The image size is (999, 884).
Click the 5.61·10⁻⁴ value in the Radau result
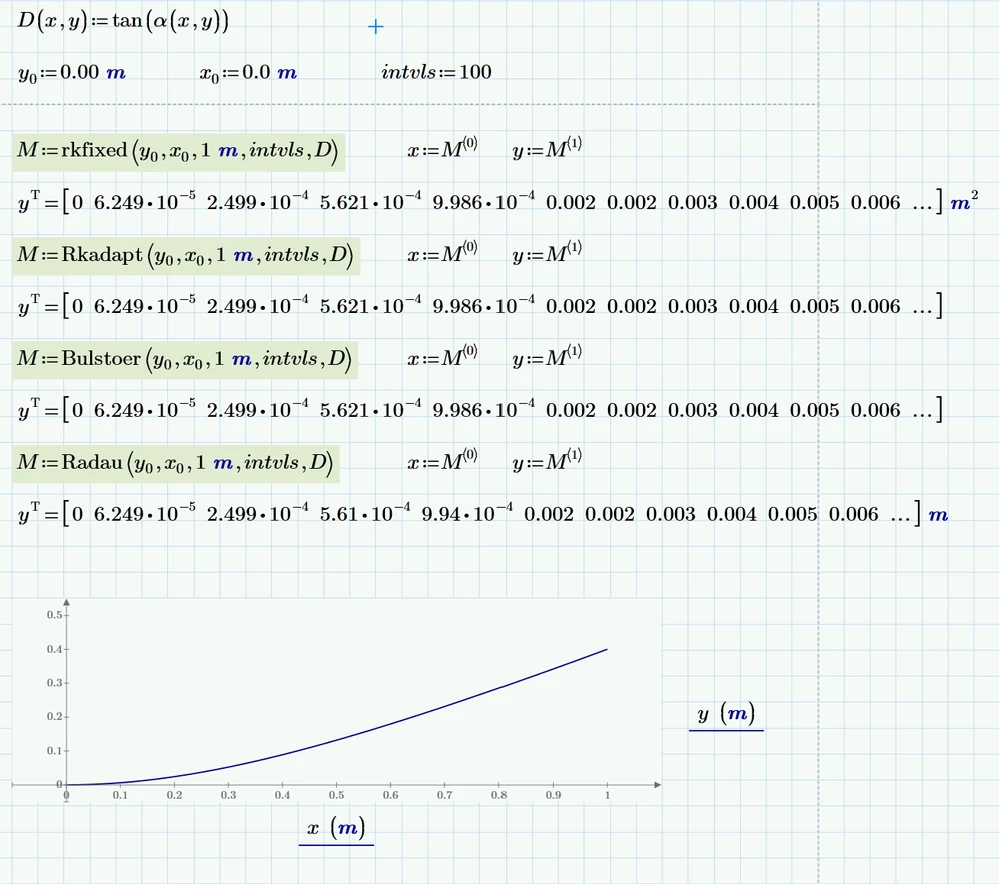coord(365,512)
